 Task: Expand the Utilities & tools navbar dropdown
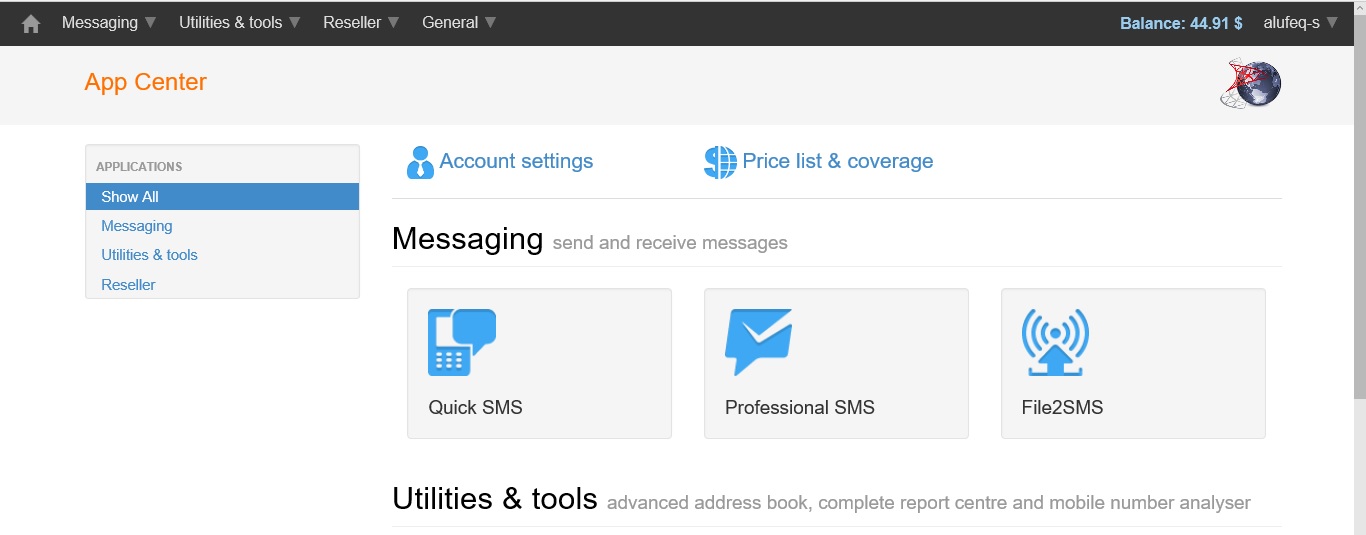click(240, 23)
